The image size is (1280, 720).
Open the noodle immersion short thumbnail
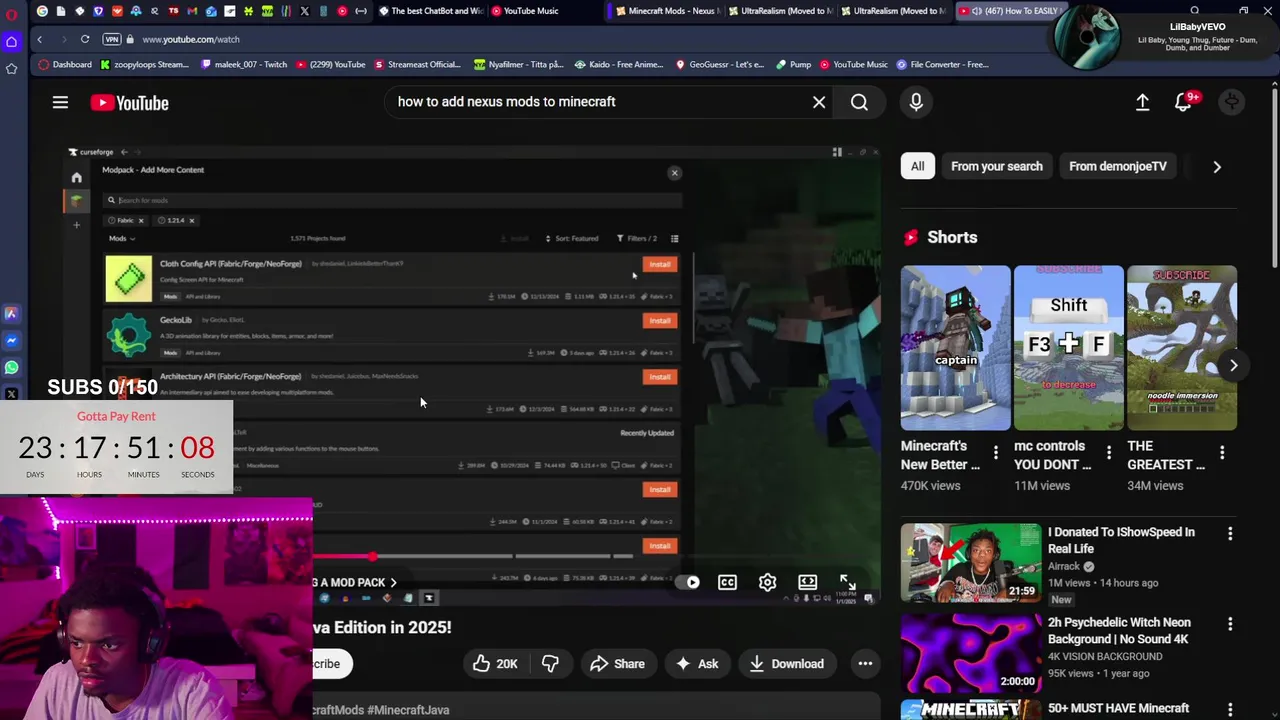tap(1181, 348)
